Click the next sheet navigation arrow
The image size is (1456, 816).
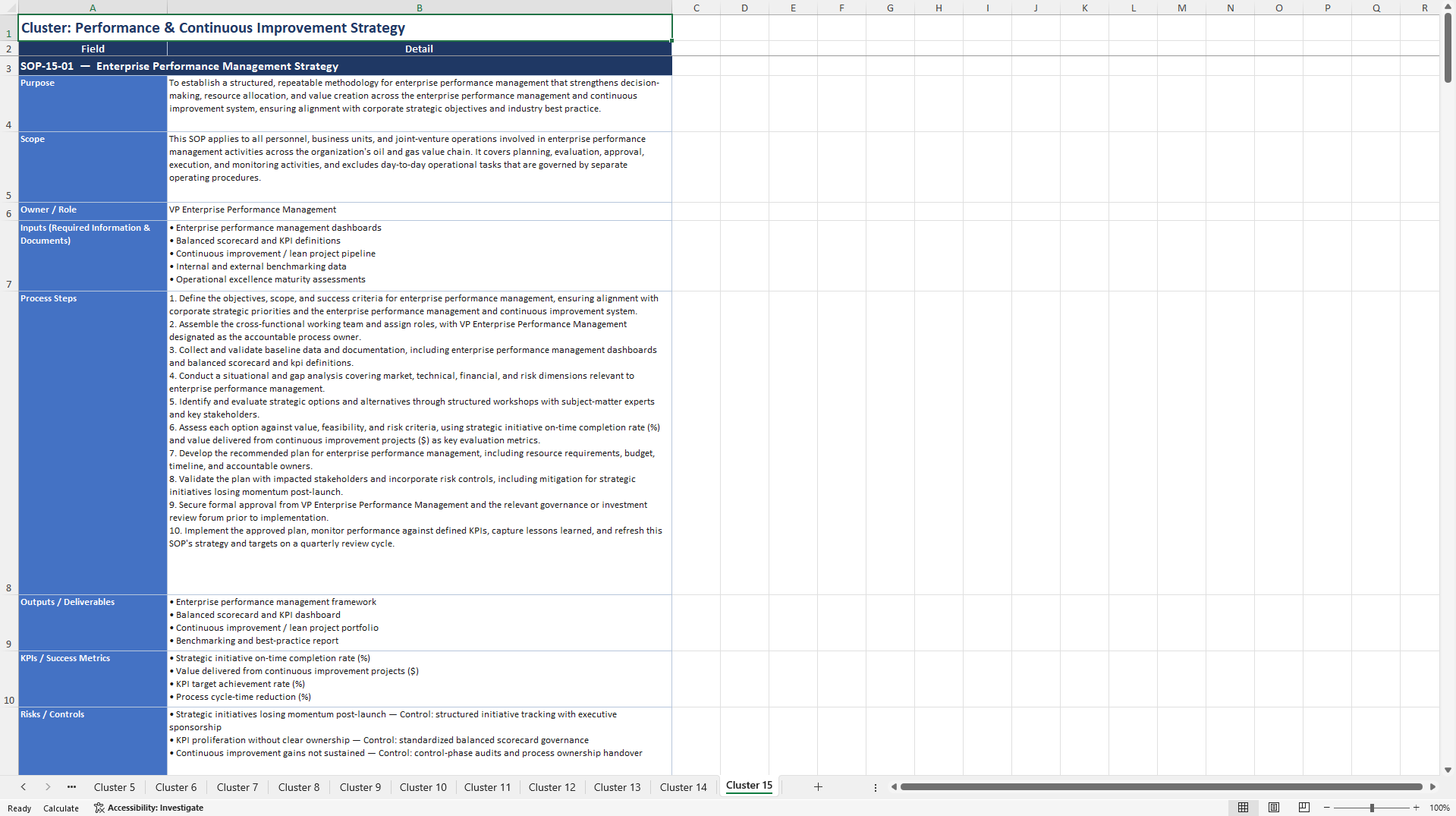tap(48, 787)
